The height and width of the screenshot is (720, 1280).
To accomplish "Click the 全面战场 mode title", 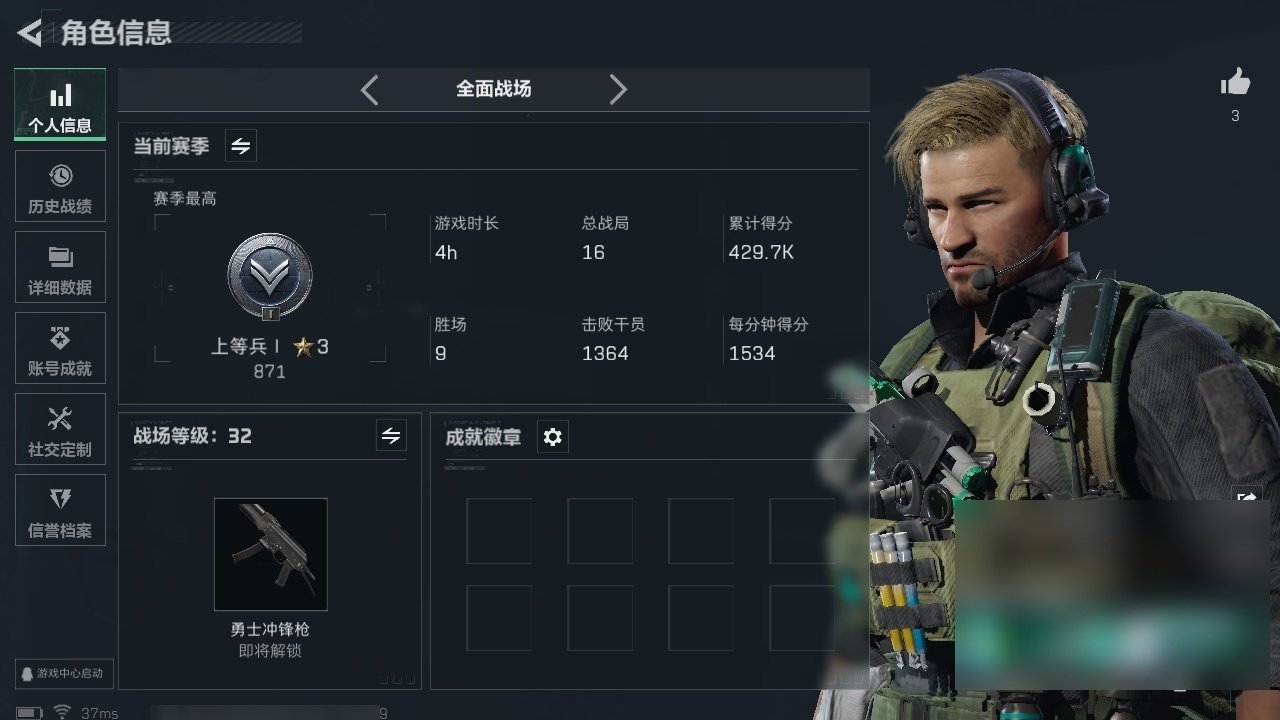I will pos(493,89).
